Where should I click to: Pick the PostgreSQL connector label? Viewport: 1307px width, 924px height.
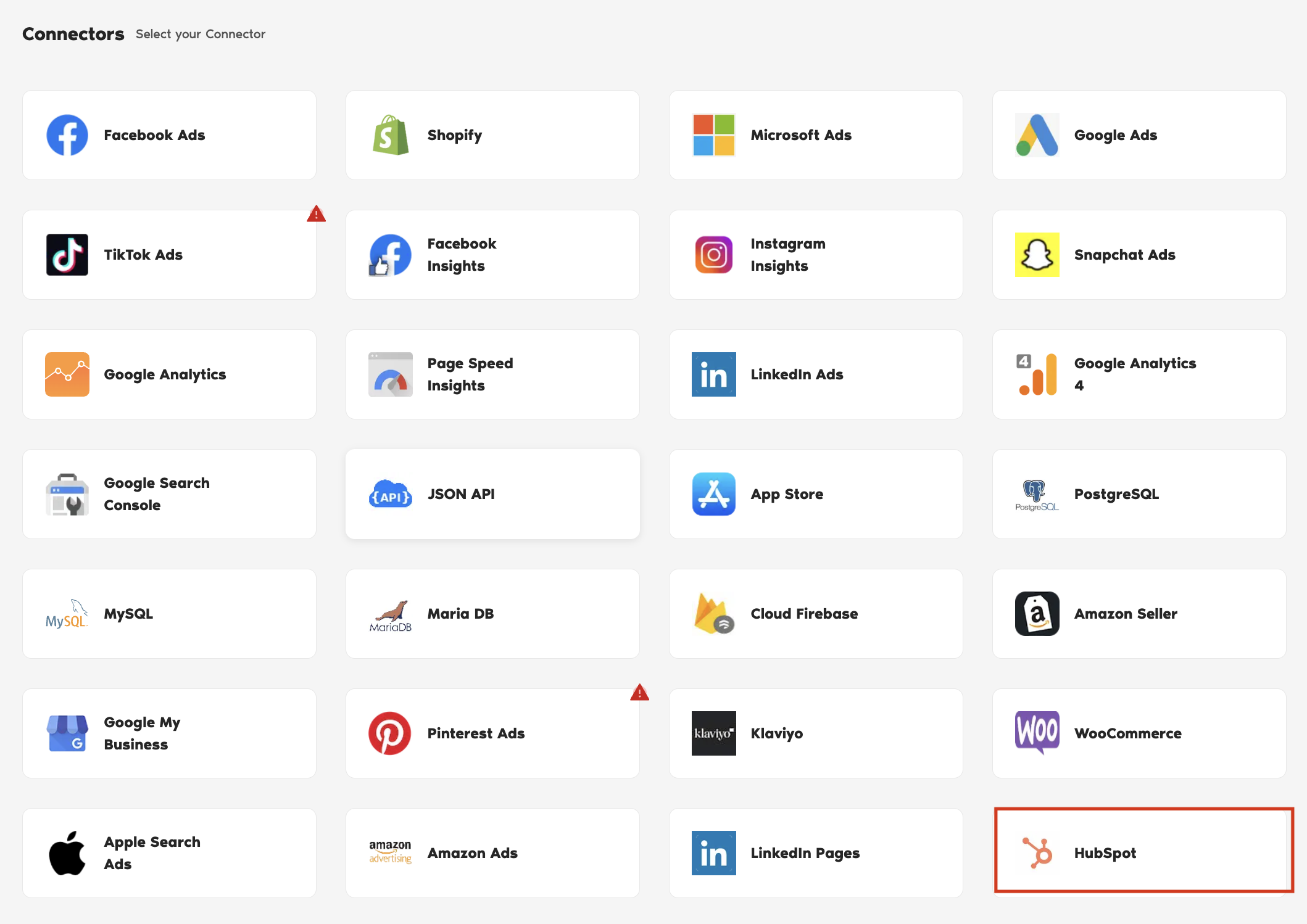pyautogui.click(x=1116, y=494)
